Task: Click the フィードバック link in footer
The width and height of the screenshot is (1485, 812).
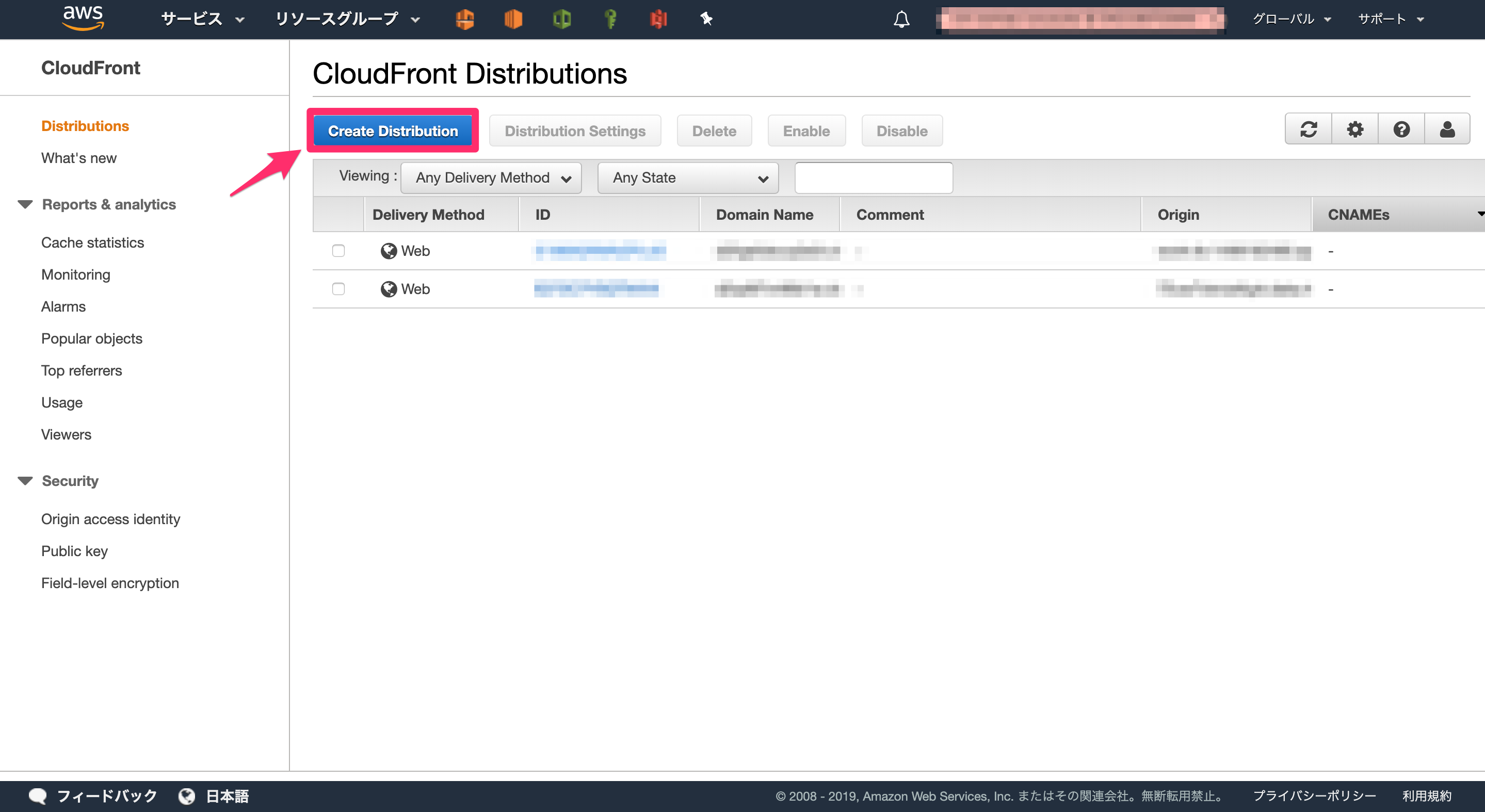Action: [107, 796]
